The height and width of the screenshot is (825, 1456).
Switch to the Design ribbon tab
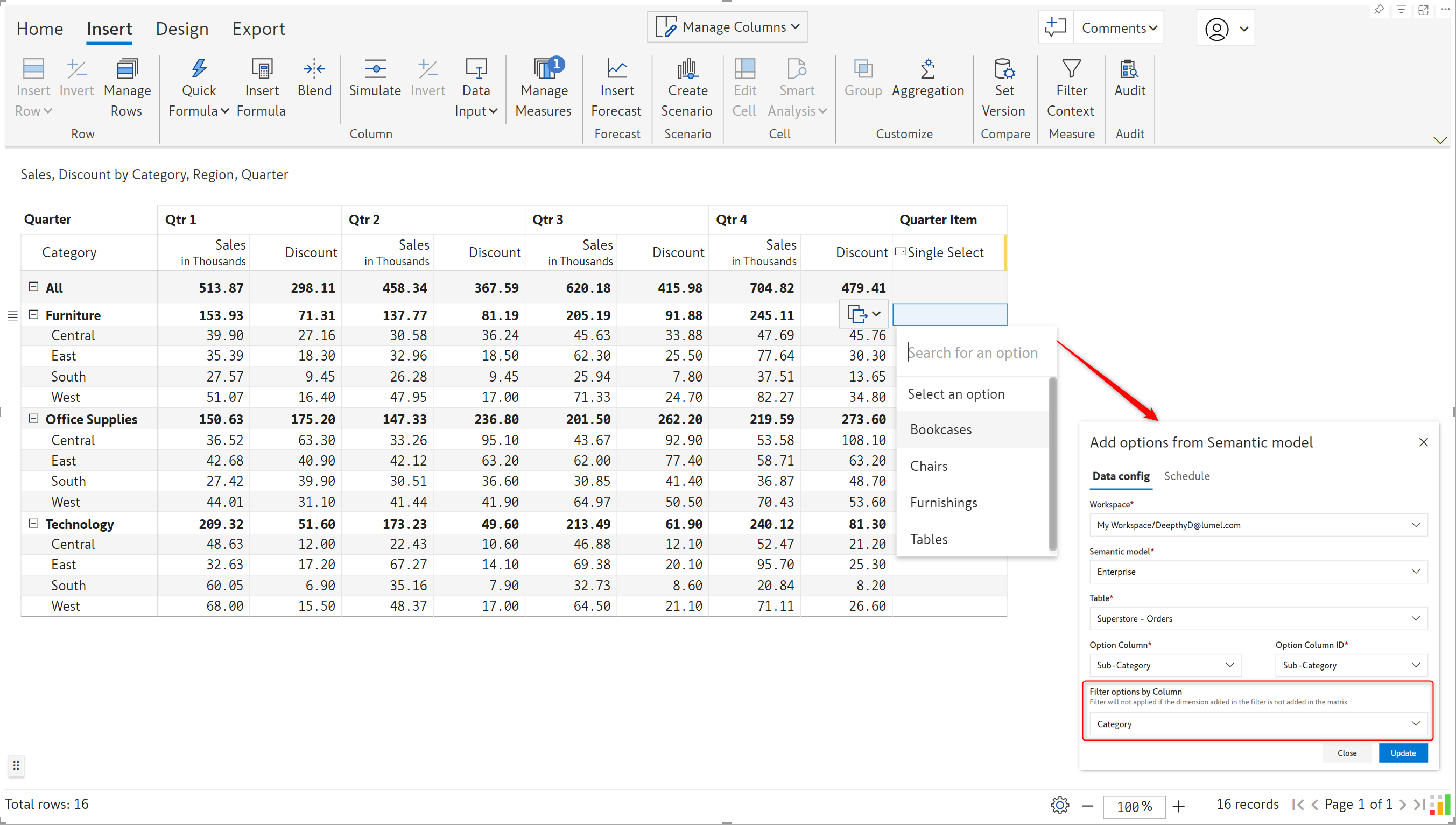[x=182, y=29]
